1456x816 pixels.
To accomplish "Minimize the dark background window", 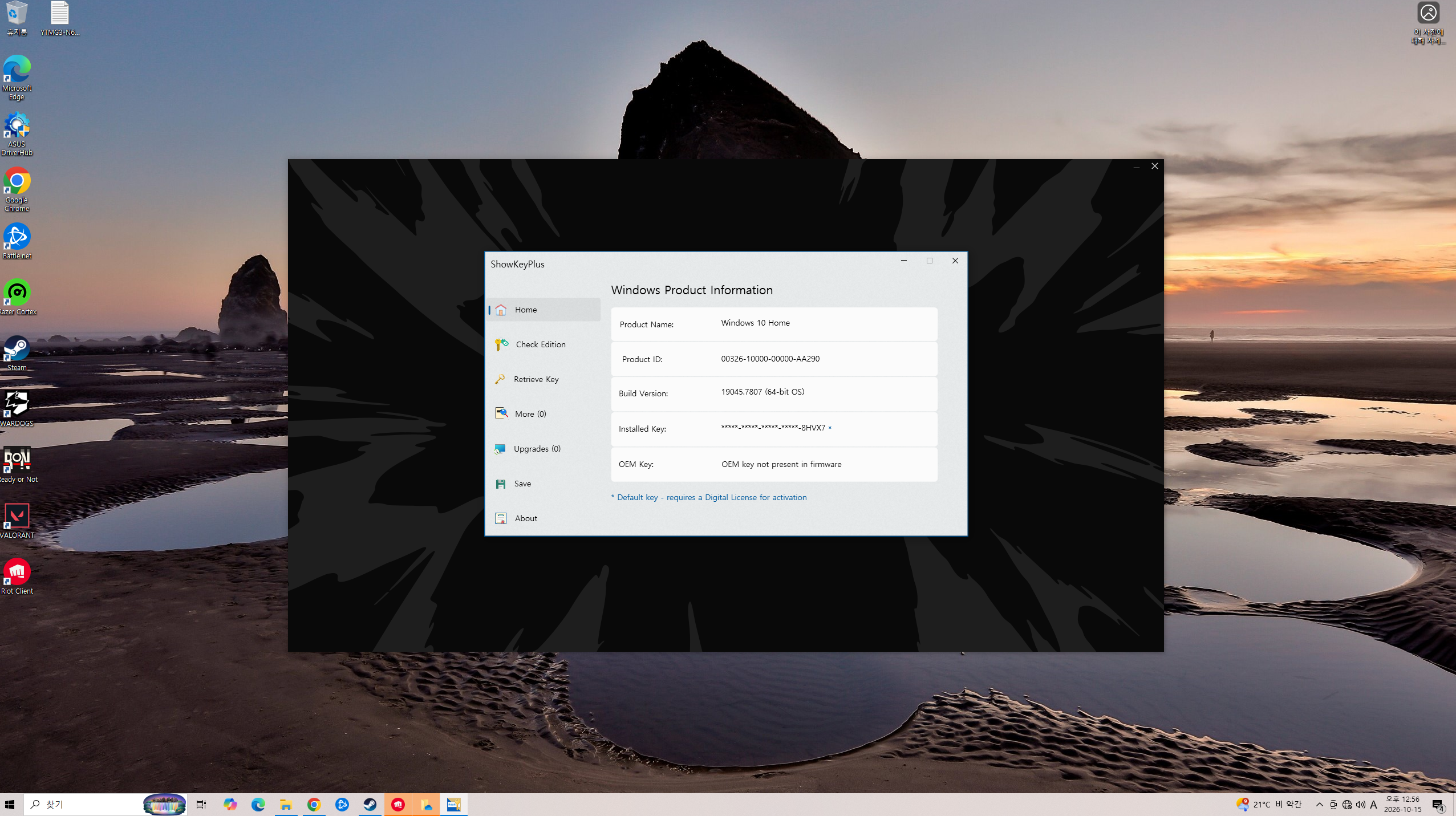I will [x=1136, y=166].
